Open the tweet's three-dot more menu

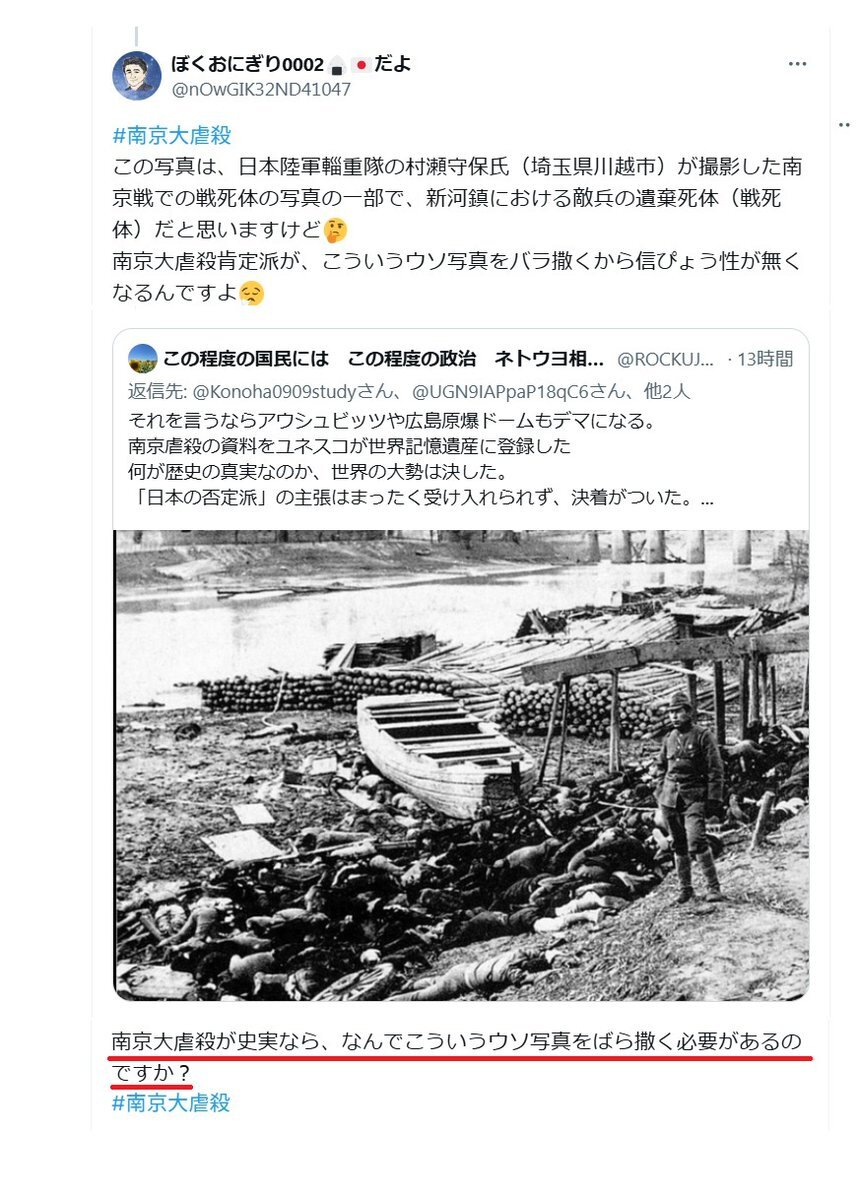797,64
